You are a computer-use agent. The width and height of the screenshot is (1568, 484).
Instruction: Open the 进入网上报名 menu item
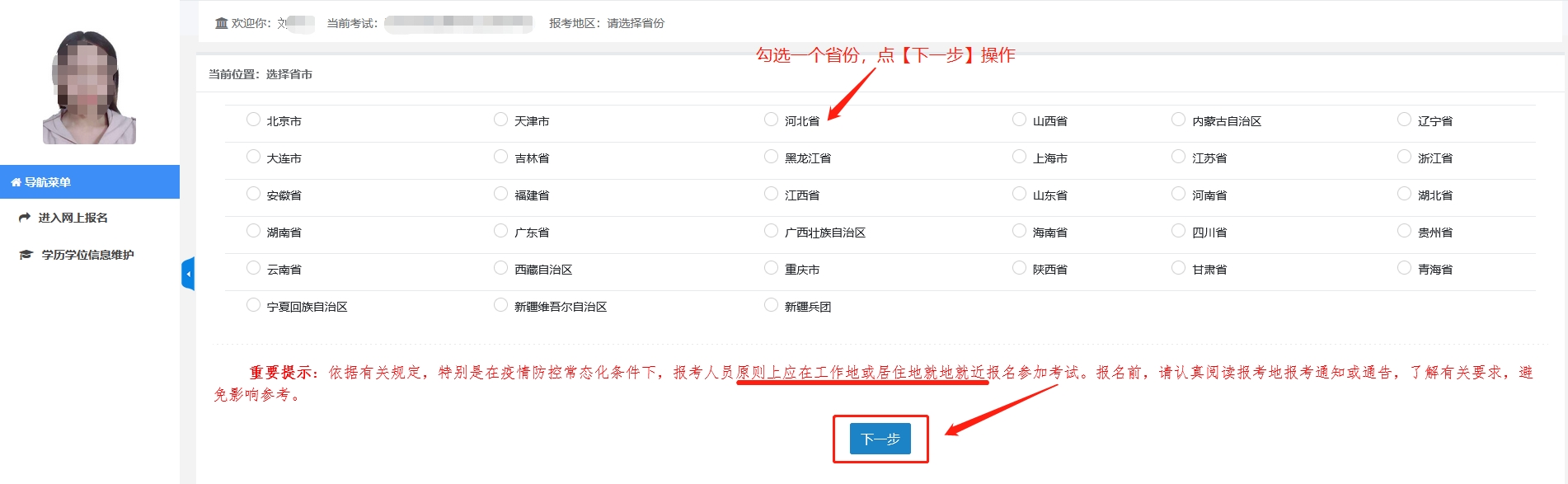[x=73, y=218]
